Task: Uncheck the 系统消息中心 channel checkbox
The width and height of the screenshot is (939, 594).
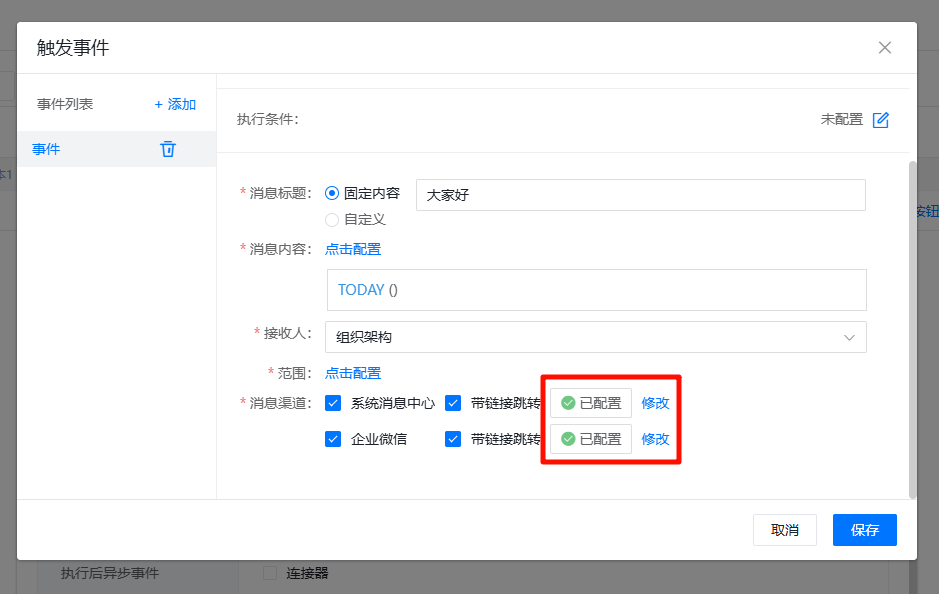Action: (x=334, y=403)
